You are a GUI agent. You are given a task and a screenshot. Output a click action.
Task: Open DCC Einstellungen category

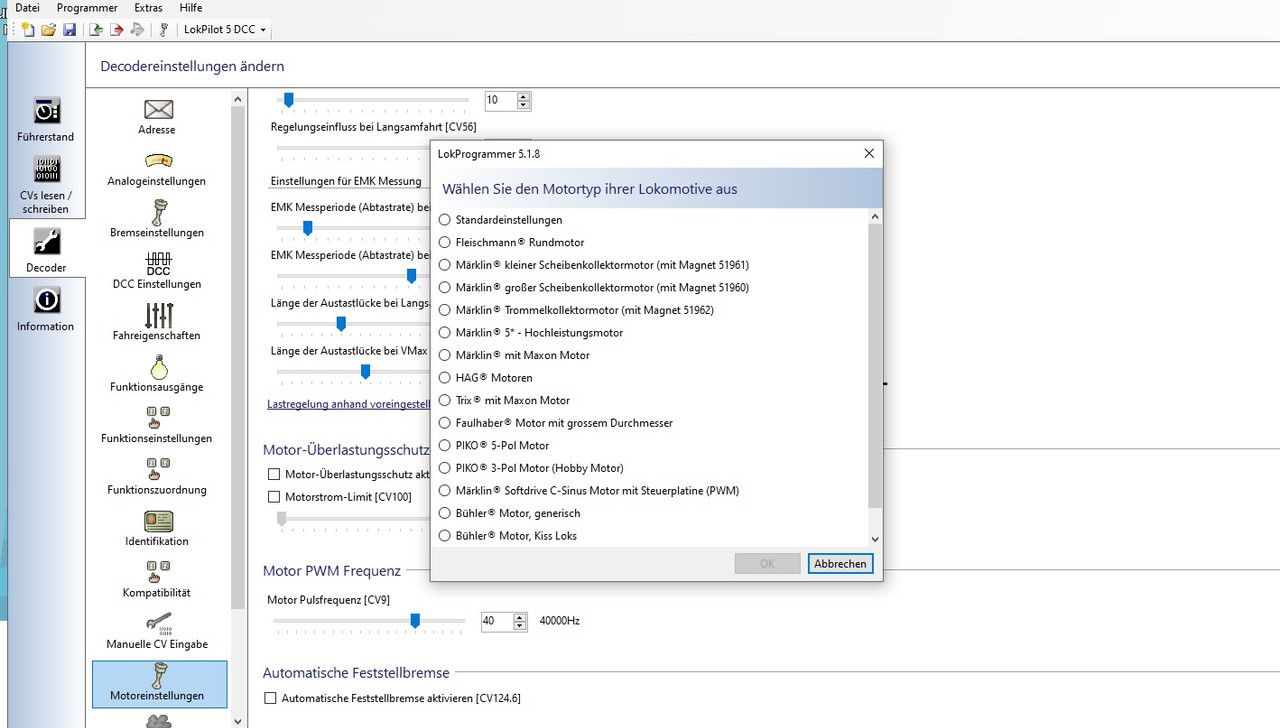(157, 272)
